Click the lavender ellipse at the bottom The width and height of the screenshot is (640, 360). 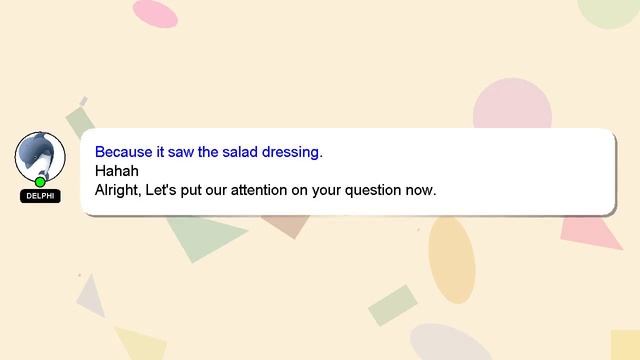pyautogui.click(x=449, y=343)
